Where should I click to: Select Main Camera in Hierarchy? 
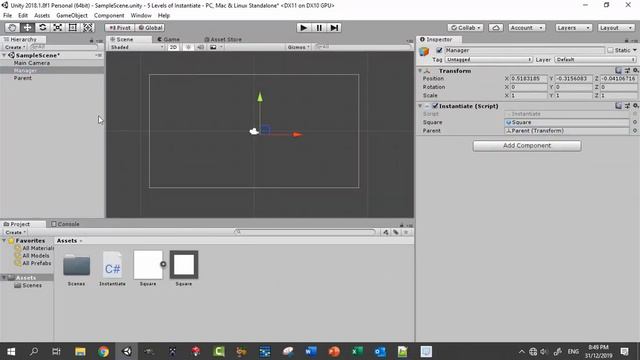point(32,63)
